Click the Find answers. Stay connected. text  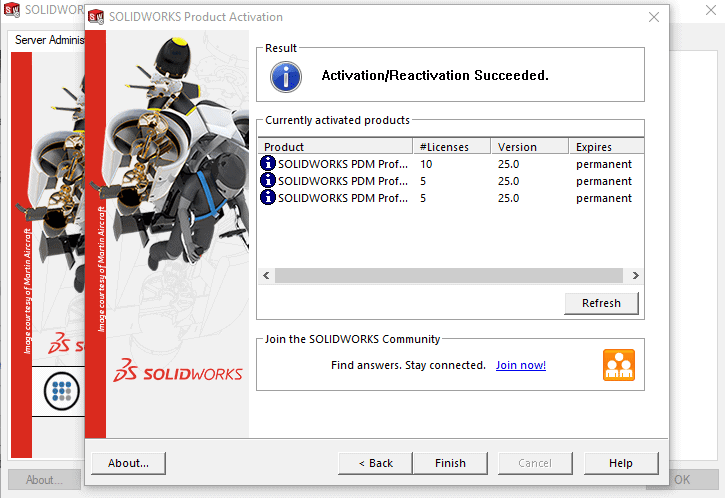pyautogui.click(x=408, y=365)
